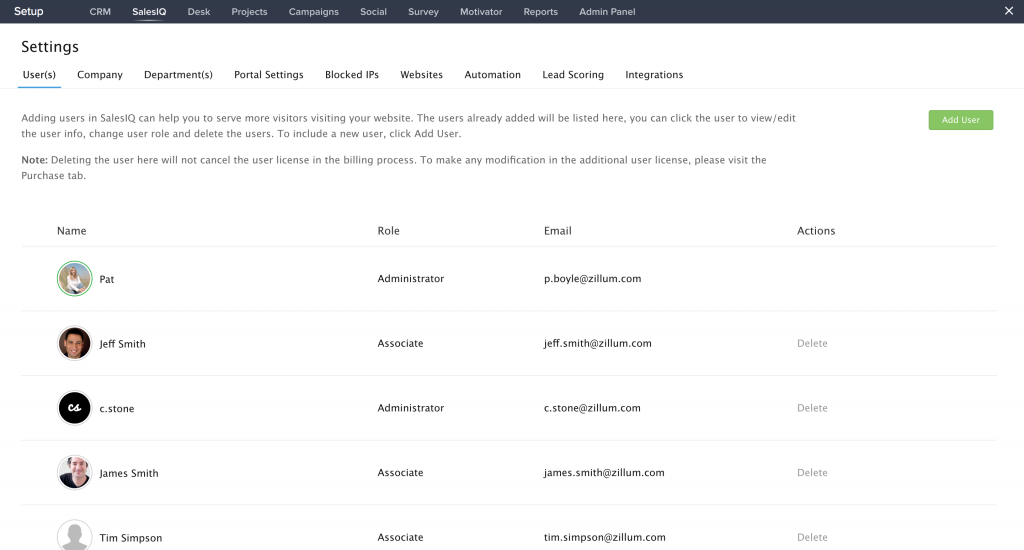Delete the c.stone user
1024x550 pixels.
812,408
